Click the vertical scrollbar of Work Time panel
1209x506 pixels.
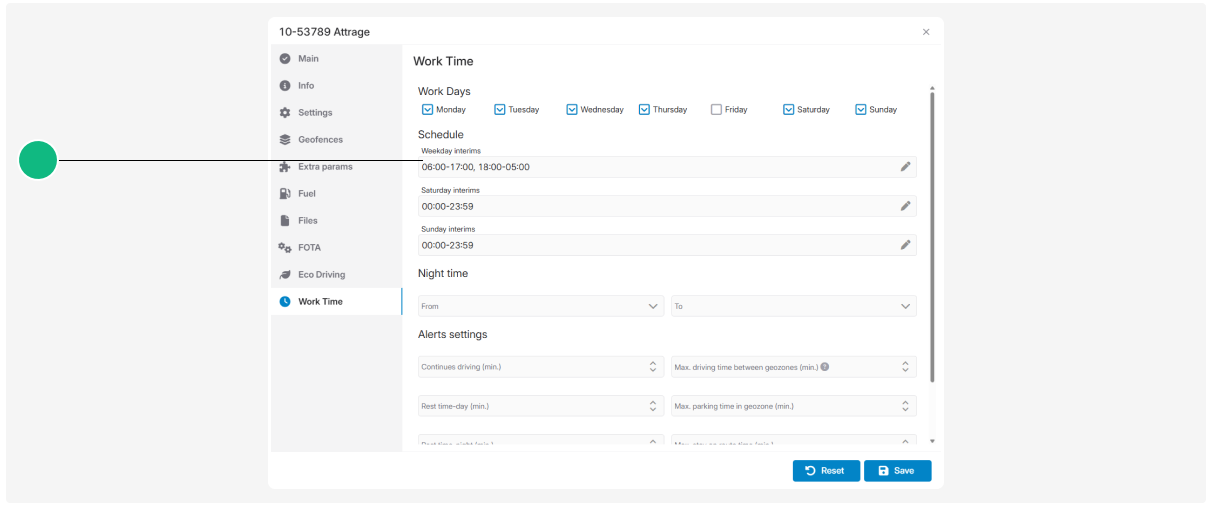[932, 236]
